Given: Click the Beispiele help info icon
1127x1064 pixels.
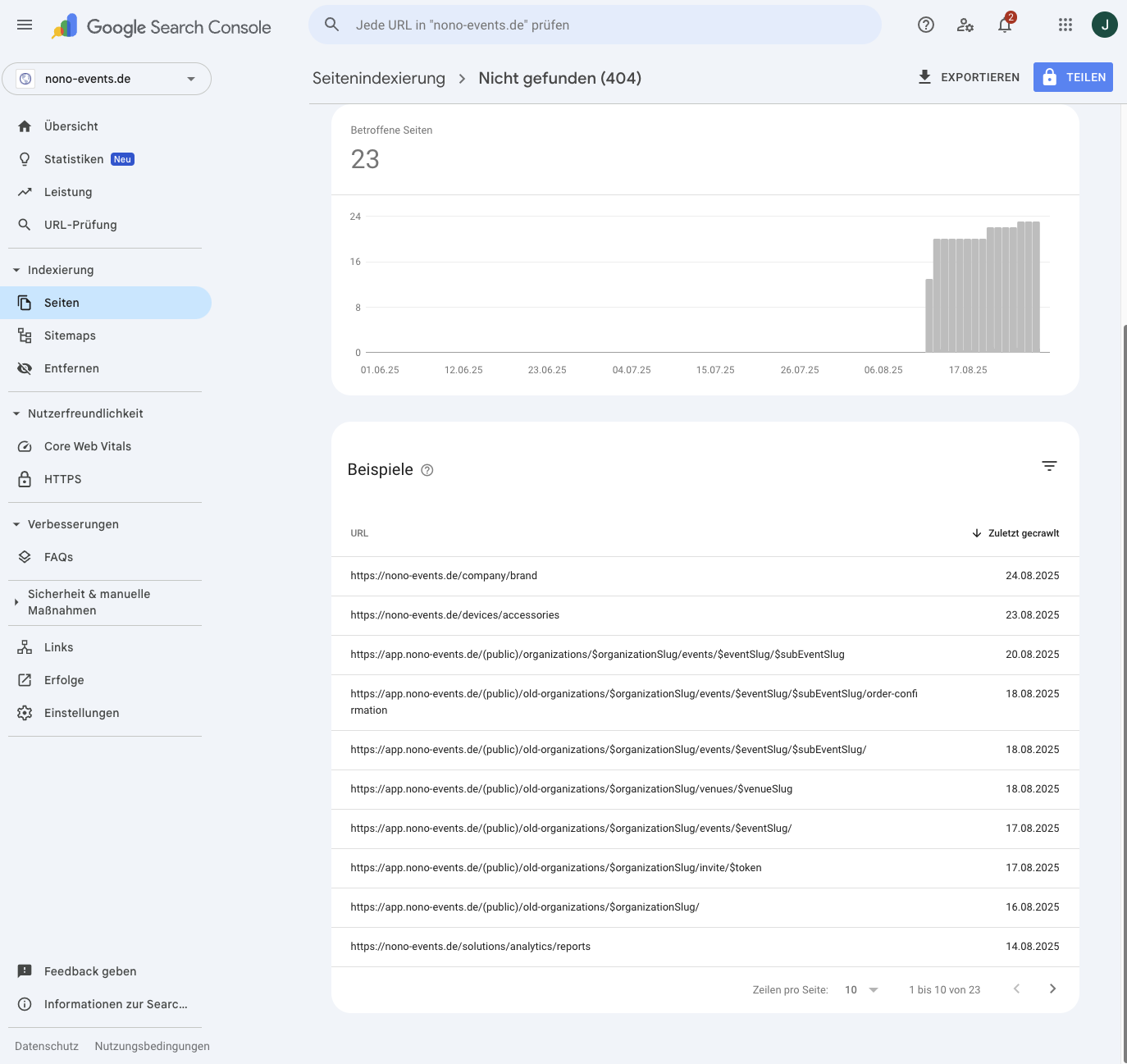Looking at the screenshot, I should tap(427, 470).
